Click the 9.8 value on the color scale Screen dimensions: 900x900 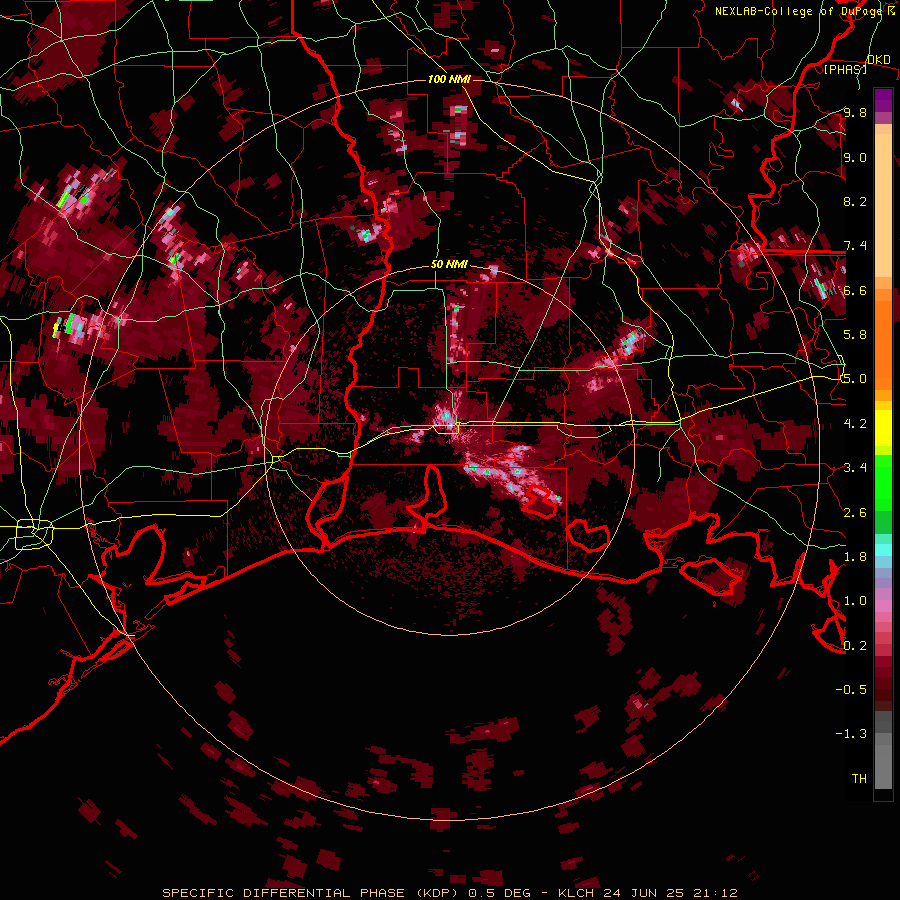(x=855, y=112)
